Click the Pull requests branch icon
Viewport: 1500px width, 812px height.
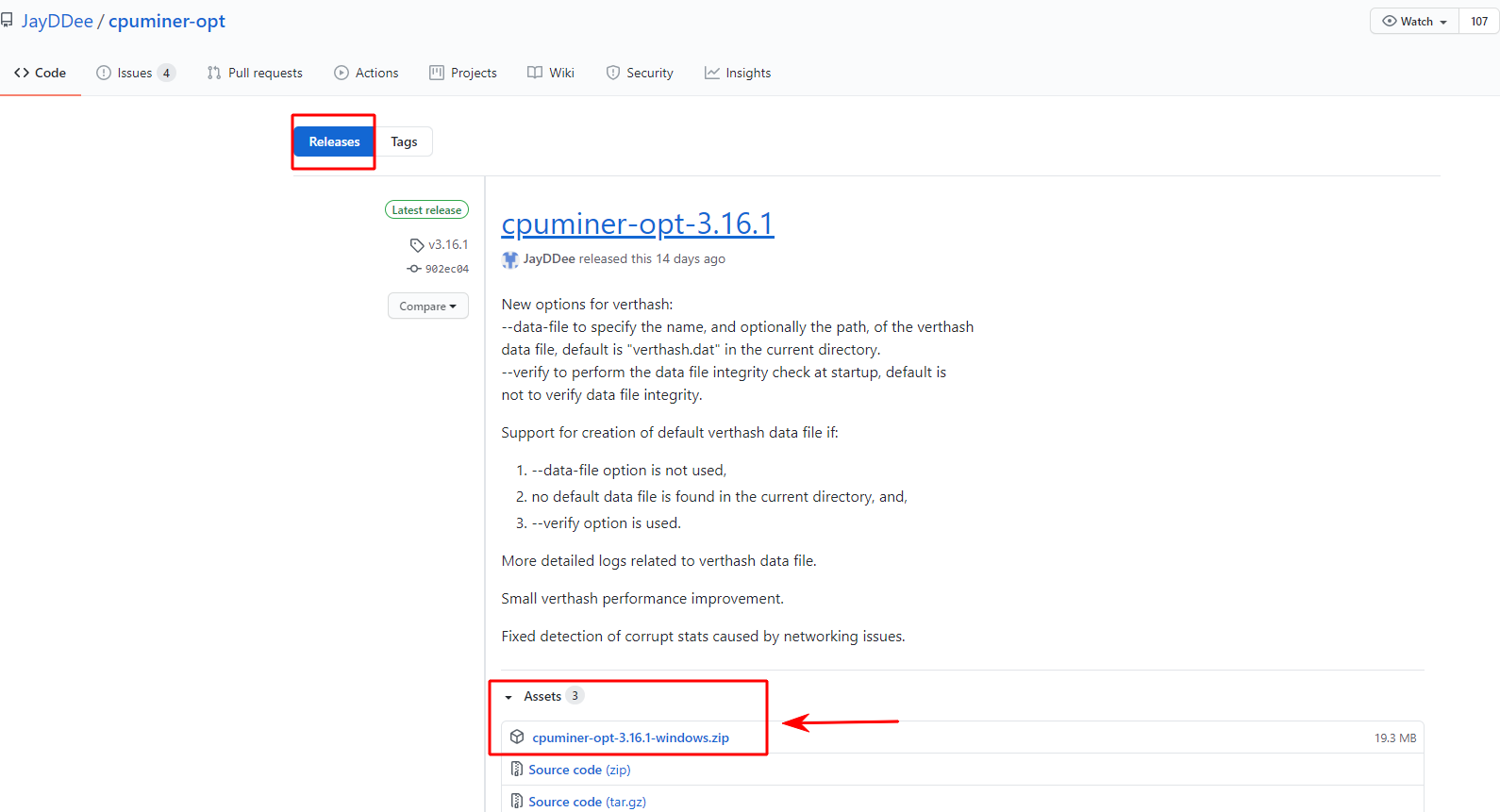214,73
